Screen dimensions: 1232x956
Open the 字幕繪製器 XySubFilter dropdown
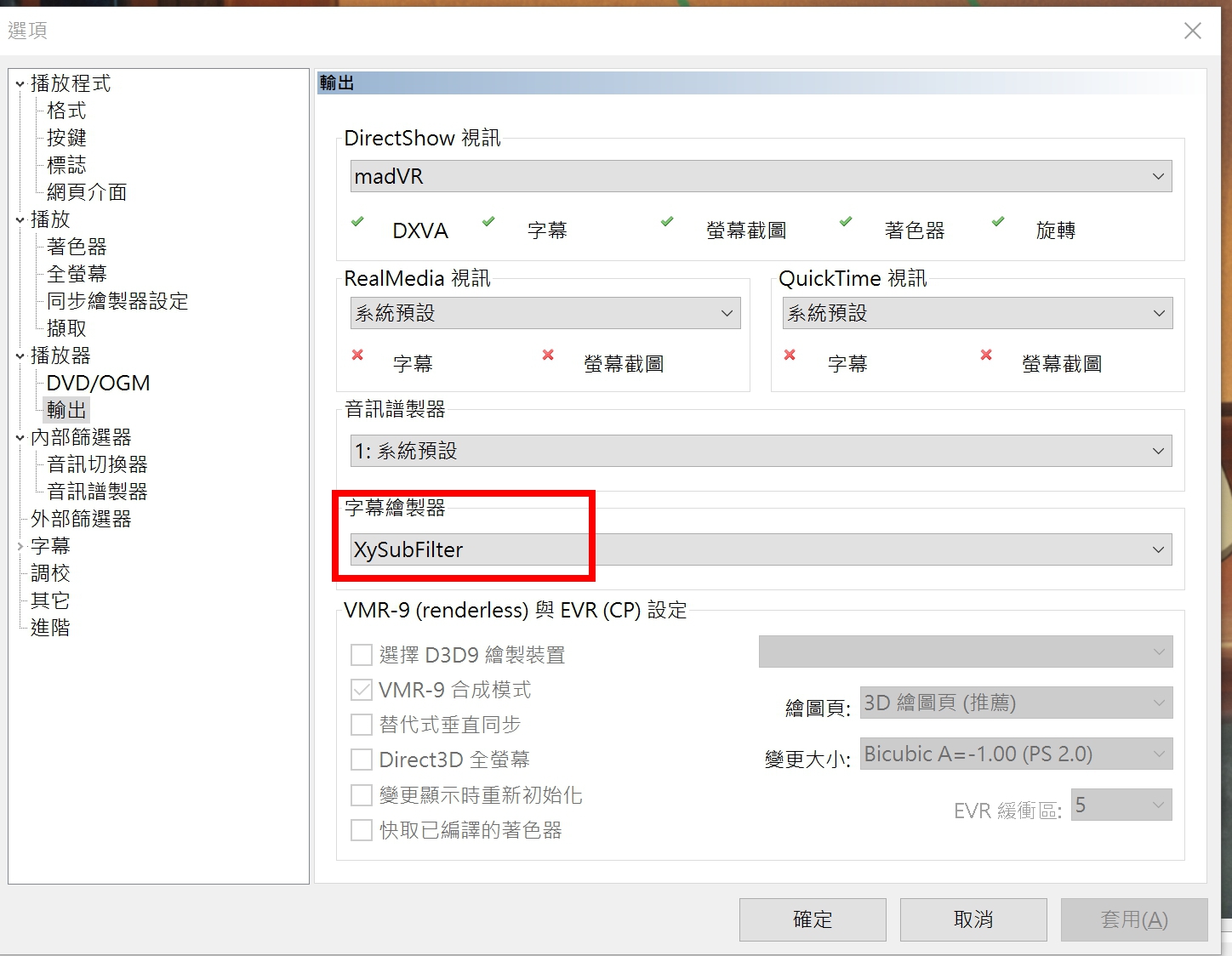(760, 549)
